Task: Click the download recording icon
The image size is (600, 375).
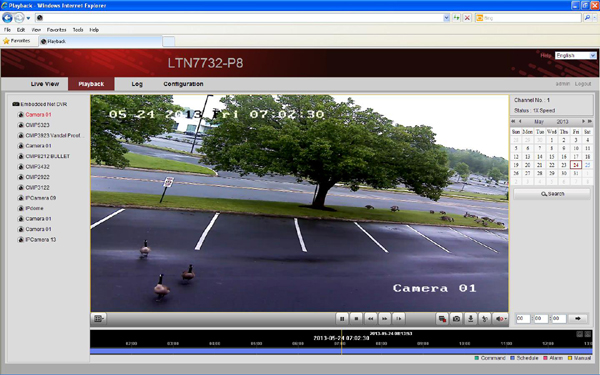Action: 471,318
